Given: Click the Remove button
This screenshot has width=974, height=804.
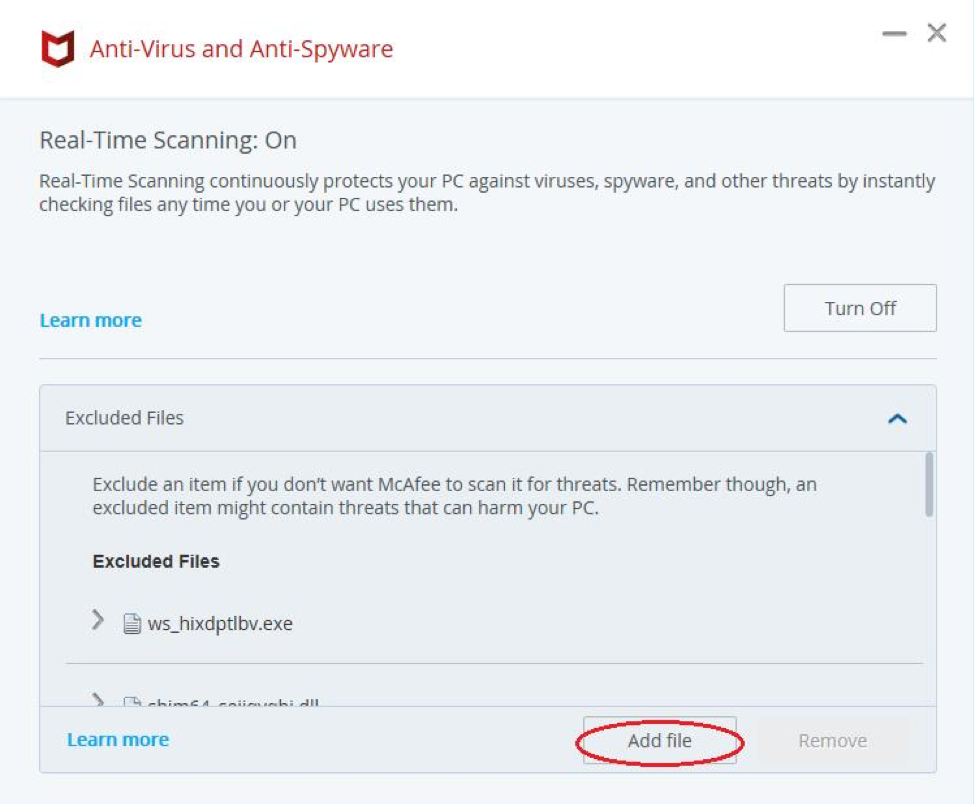Looking at the screenshot, I should [x=832, y=740].
